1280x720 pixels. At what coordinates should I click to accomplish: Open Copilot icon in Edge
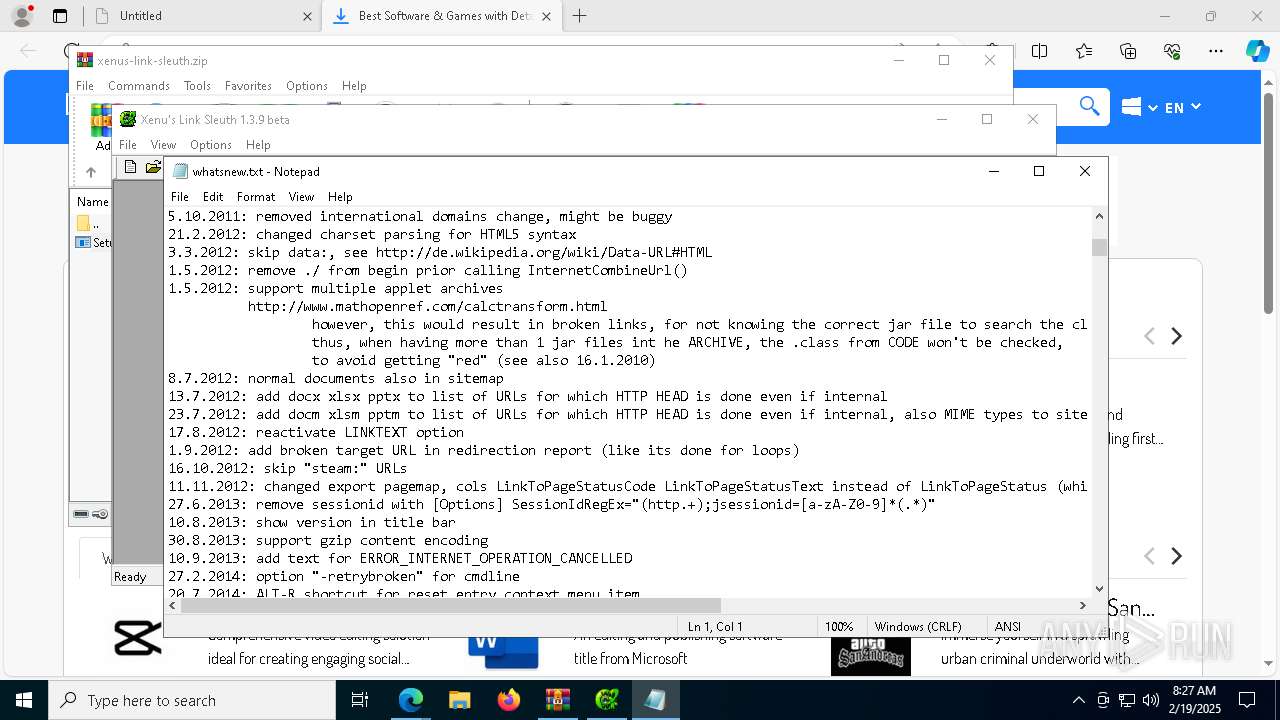pos(1257,51)
